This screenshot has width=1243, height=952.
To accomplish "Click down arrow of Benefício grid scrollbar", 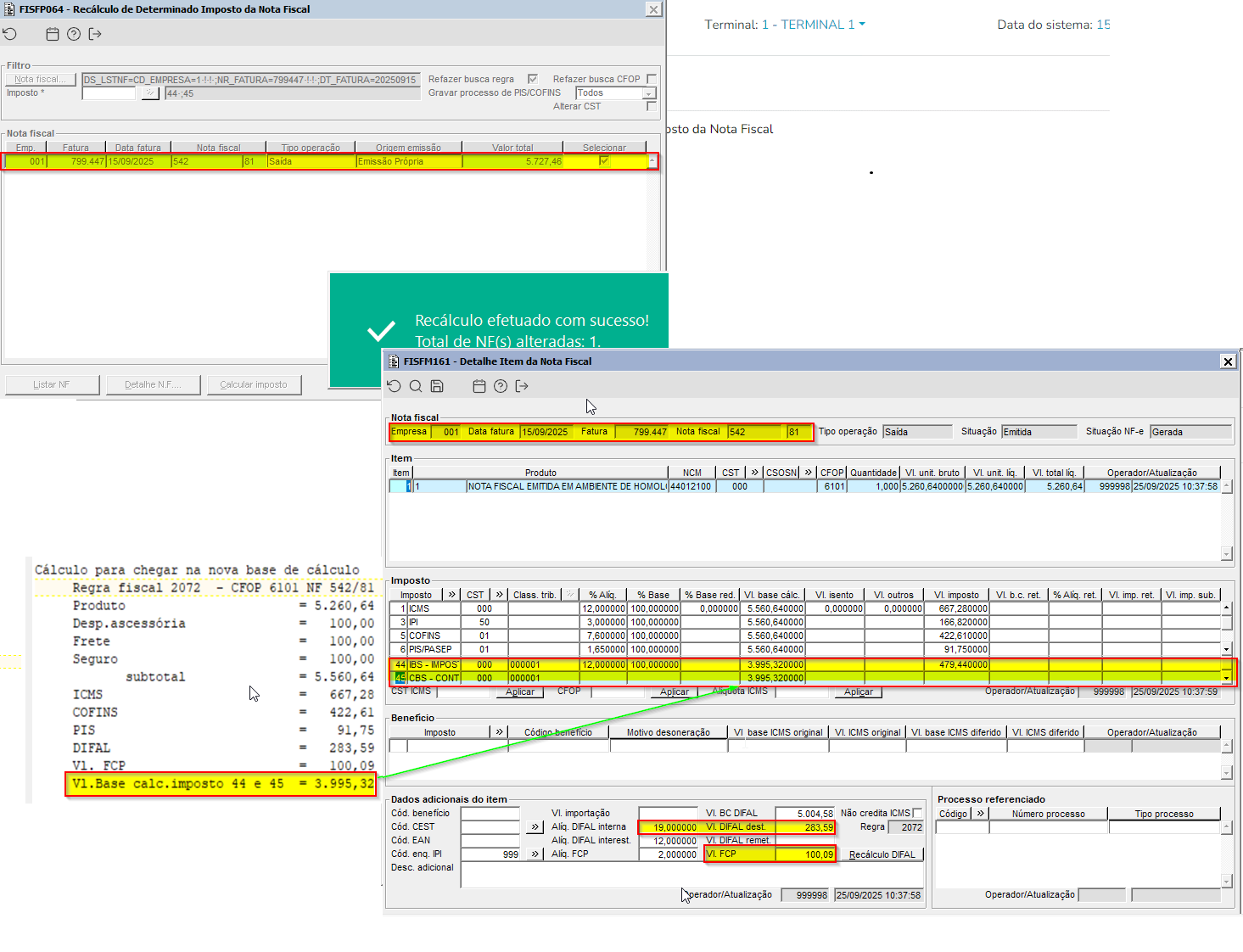I will pos(1226,773).
